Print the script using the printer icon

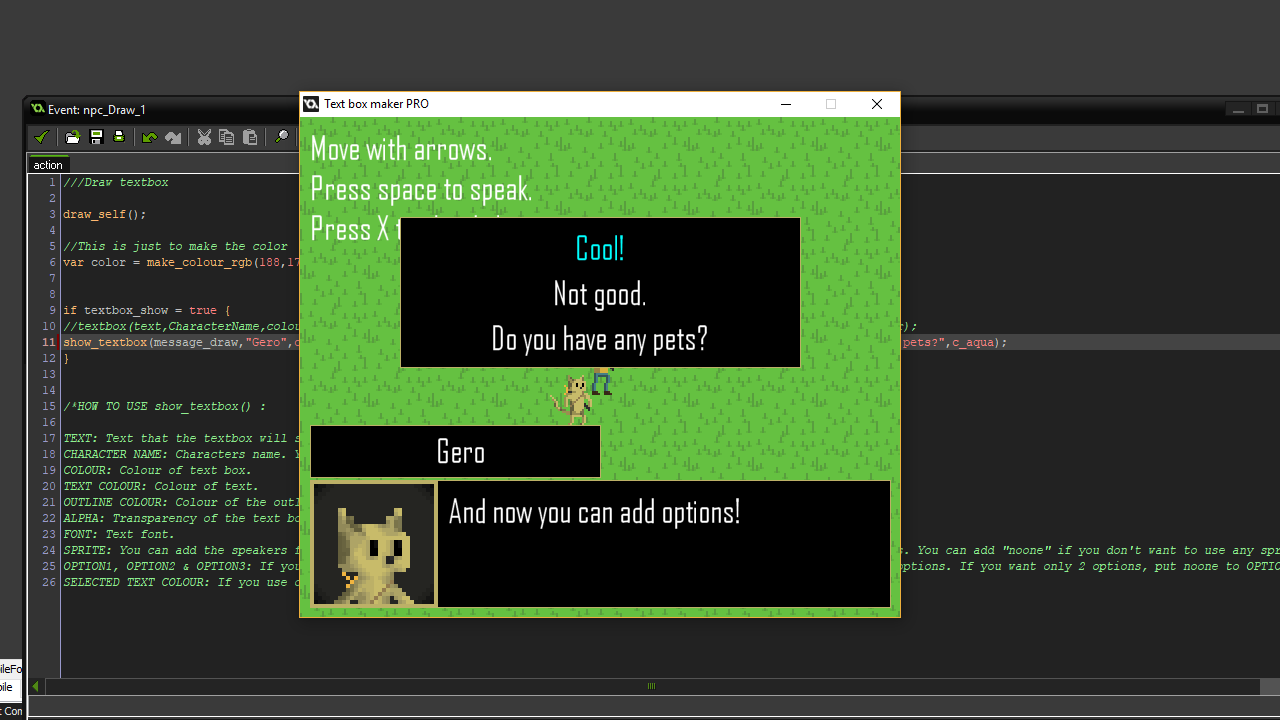tap(120, 137)
